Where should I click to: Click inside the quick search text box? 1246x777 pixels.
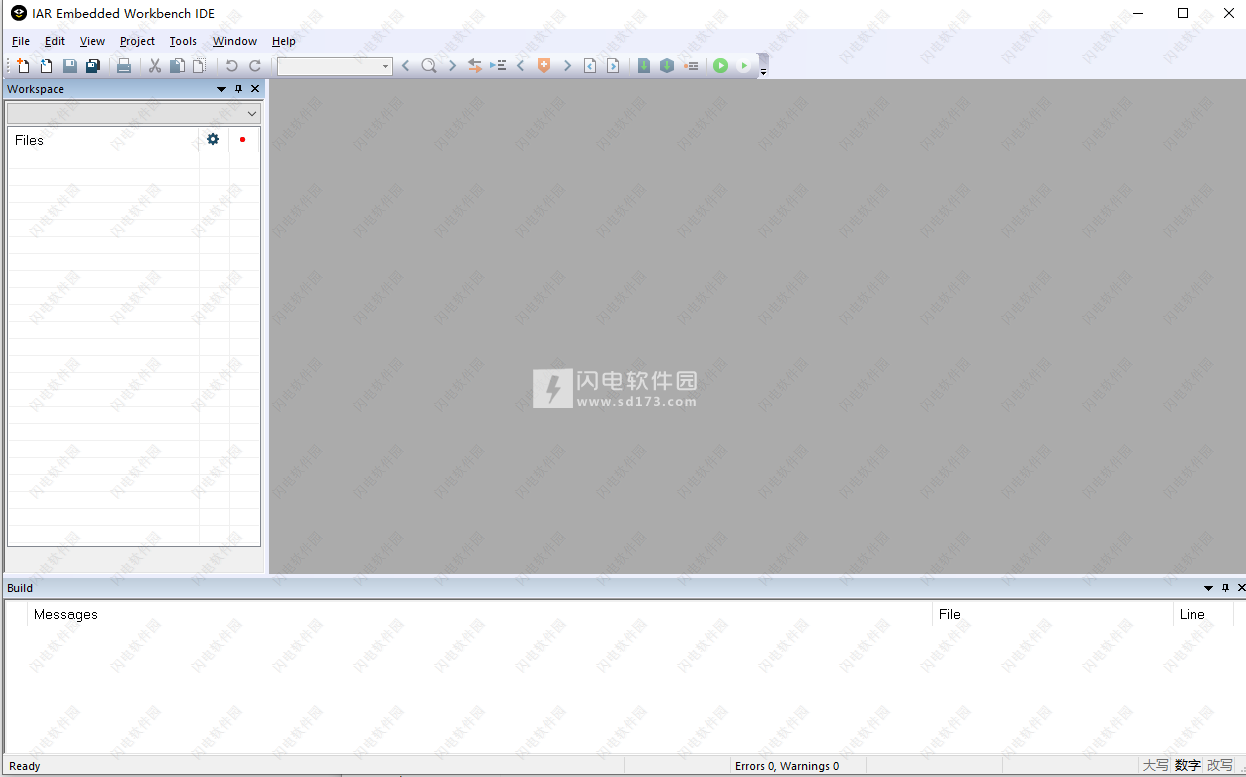(329, 66)
